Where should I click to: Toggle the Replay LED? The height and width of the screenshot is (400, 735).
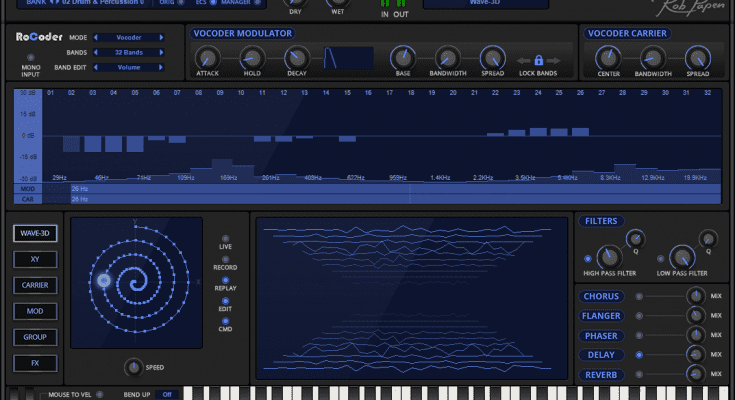click(x=225, y=280)
